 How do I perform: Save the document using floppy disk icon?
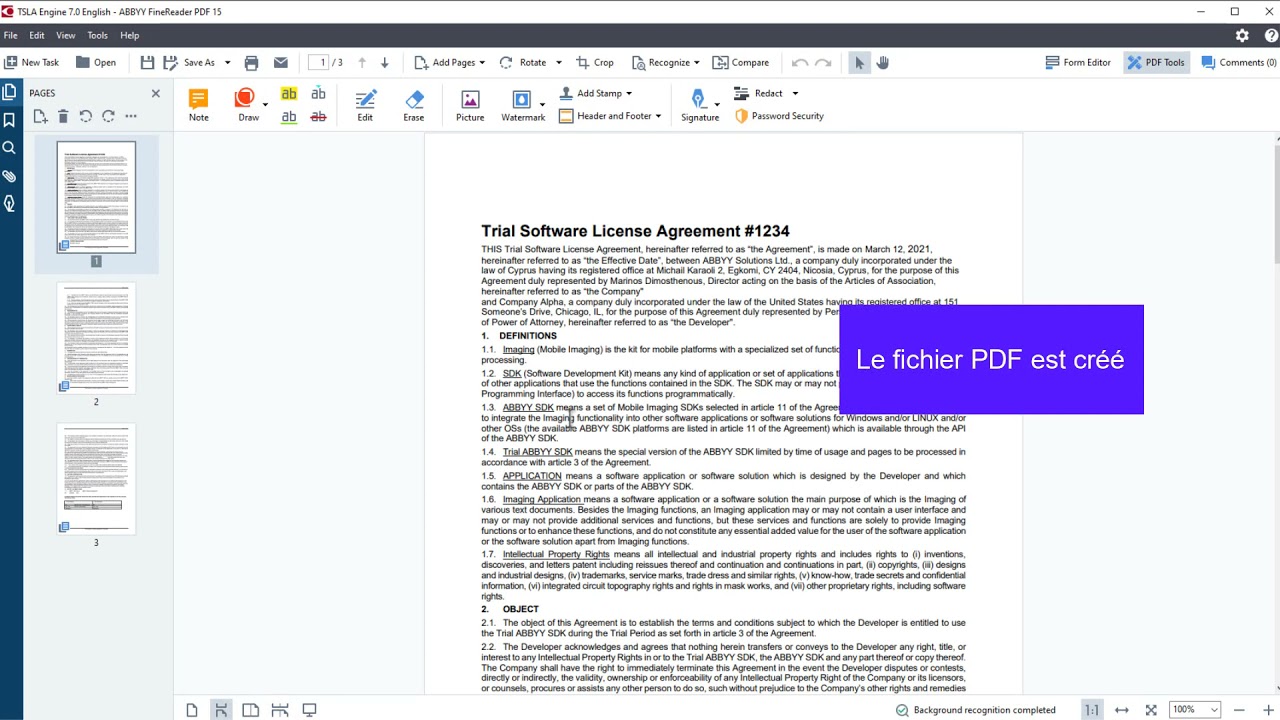pyautogui.click(x=147, y=62)
